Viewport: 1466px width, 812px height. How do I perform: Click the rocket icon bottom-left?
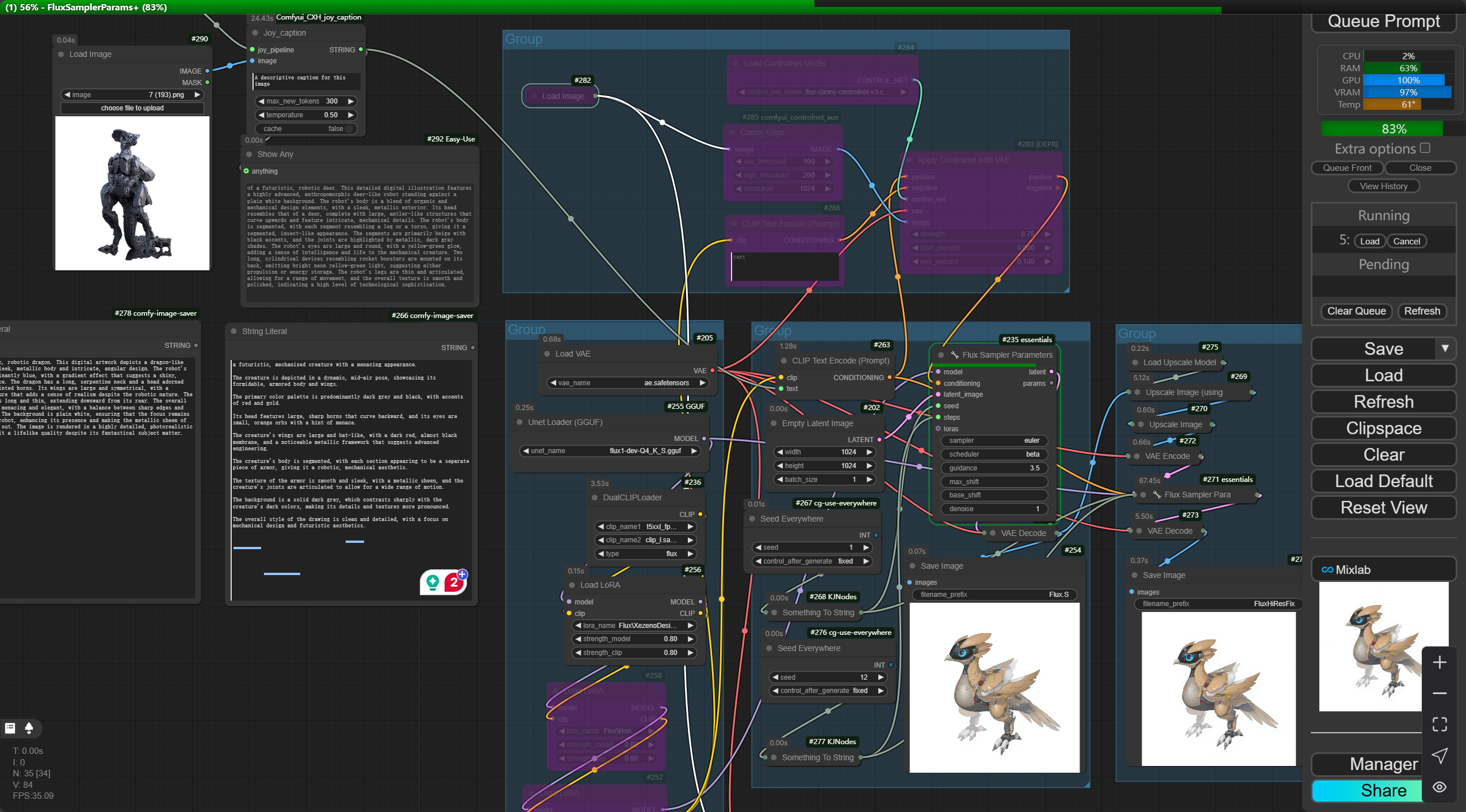[29, 728]
